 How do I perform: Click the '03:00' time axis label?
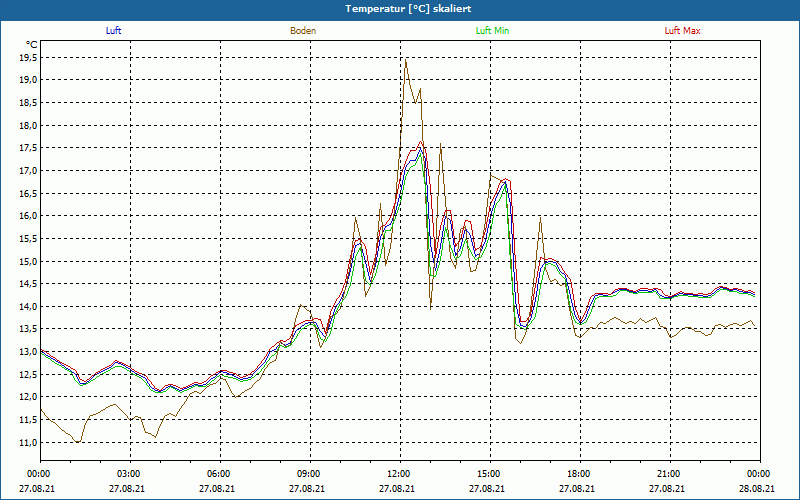coord(131,474)
